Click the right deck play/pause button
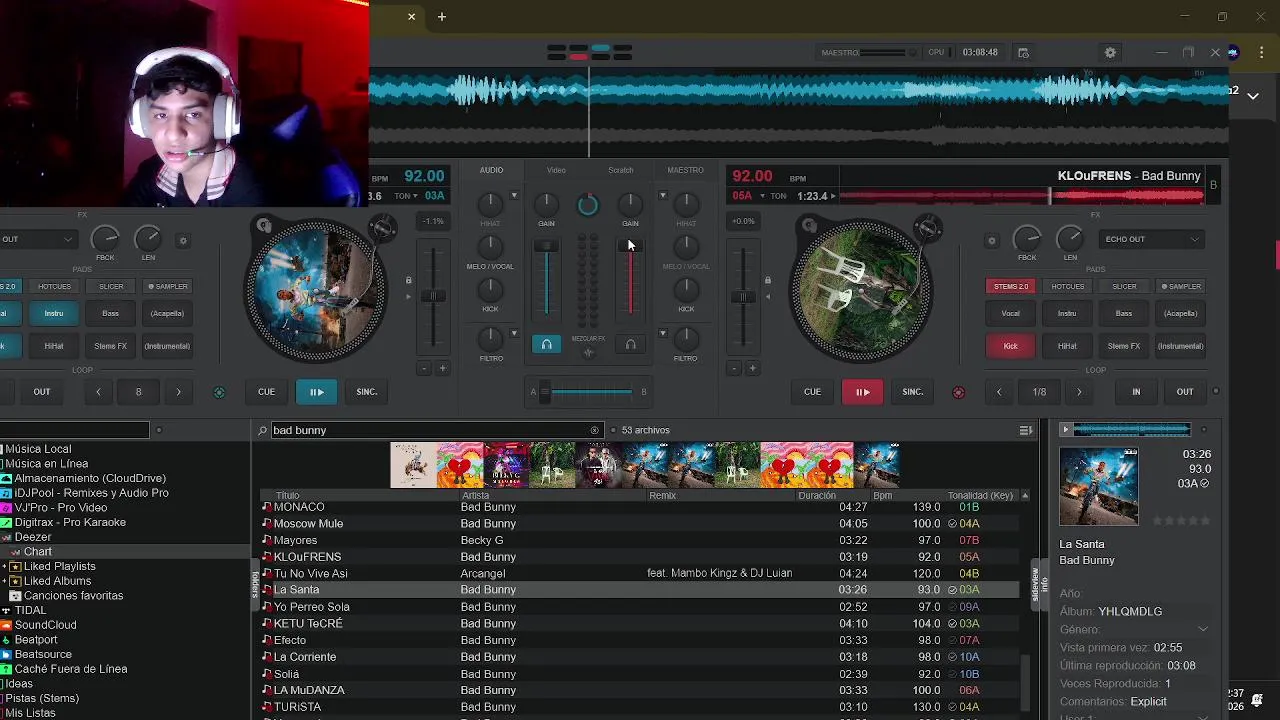The width and height of the screenshot is (1280, 720). coord(862,392)
